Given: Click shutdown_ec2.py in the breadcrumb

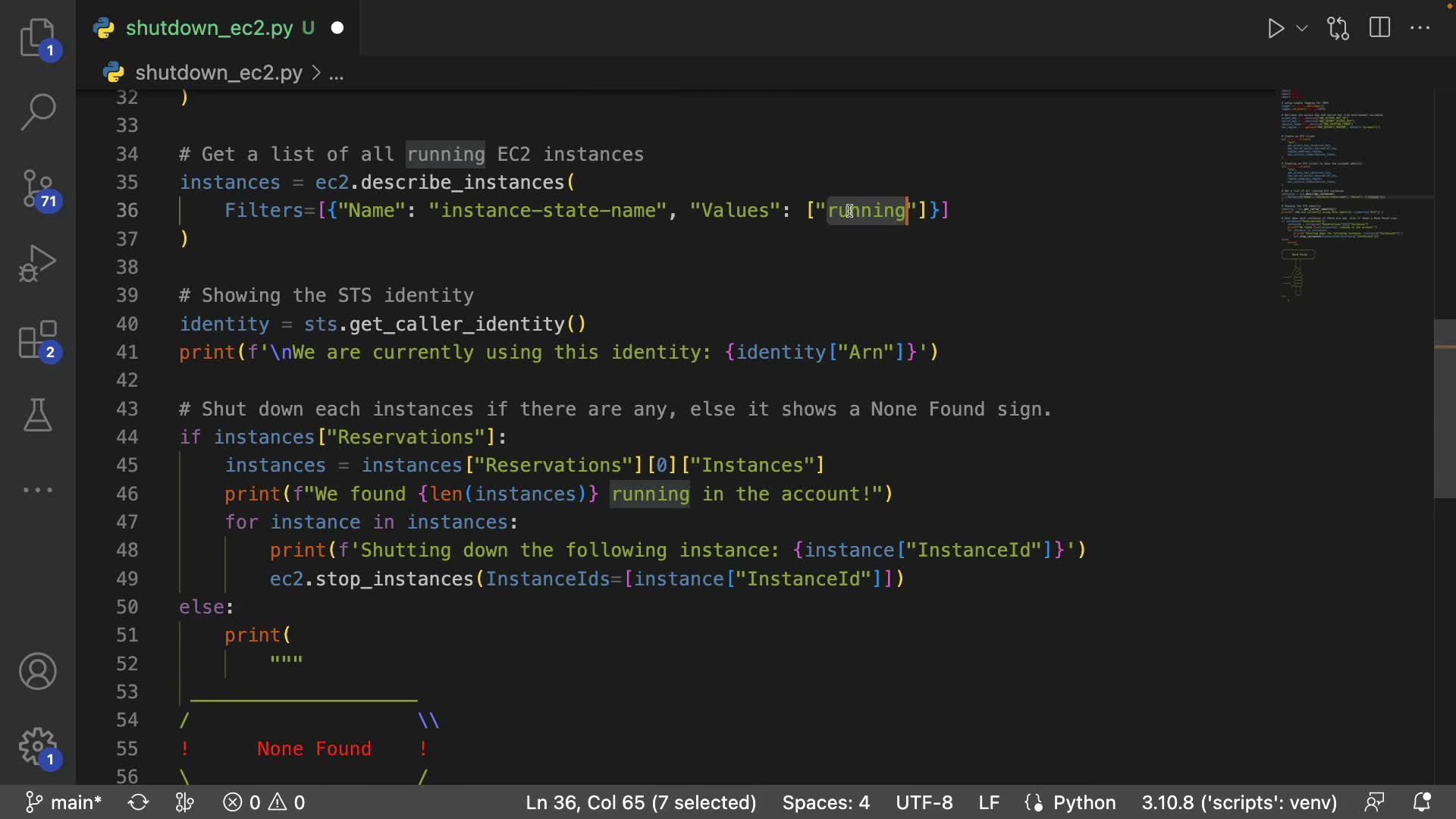Looking at the screenshot, I should [x=218, y=73].
